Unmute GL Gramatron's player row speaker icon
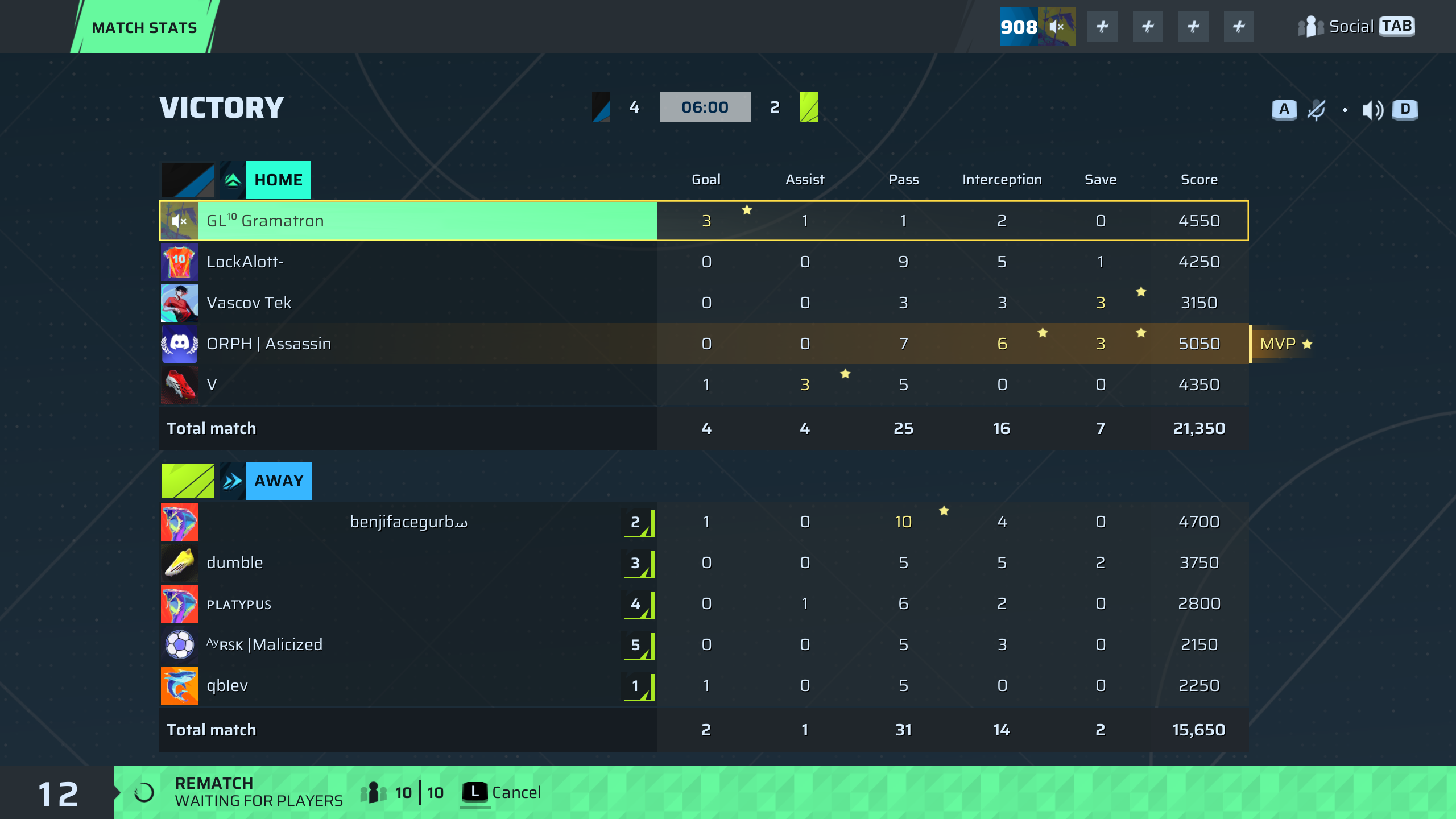1456x819 pixels. (x=180, y=221)
